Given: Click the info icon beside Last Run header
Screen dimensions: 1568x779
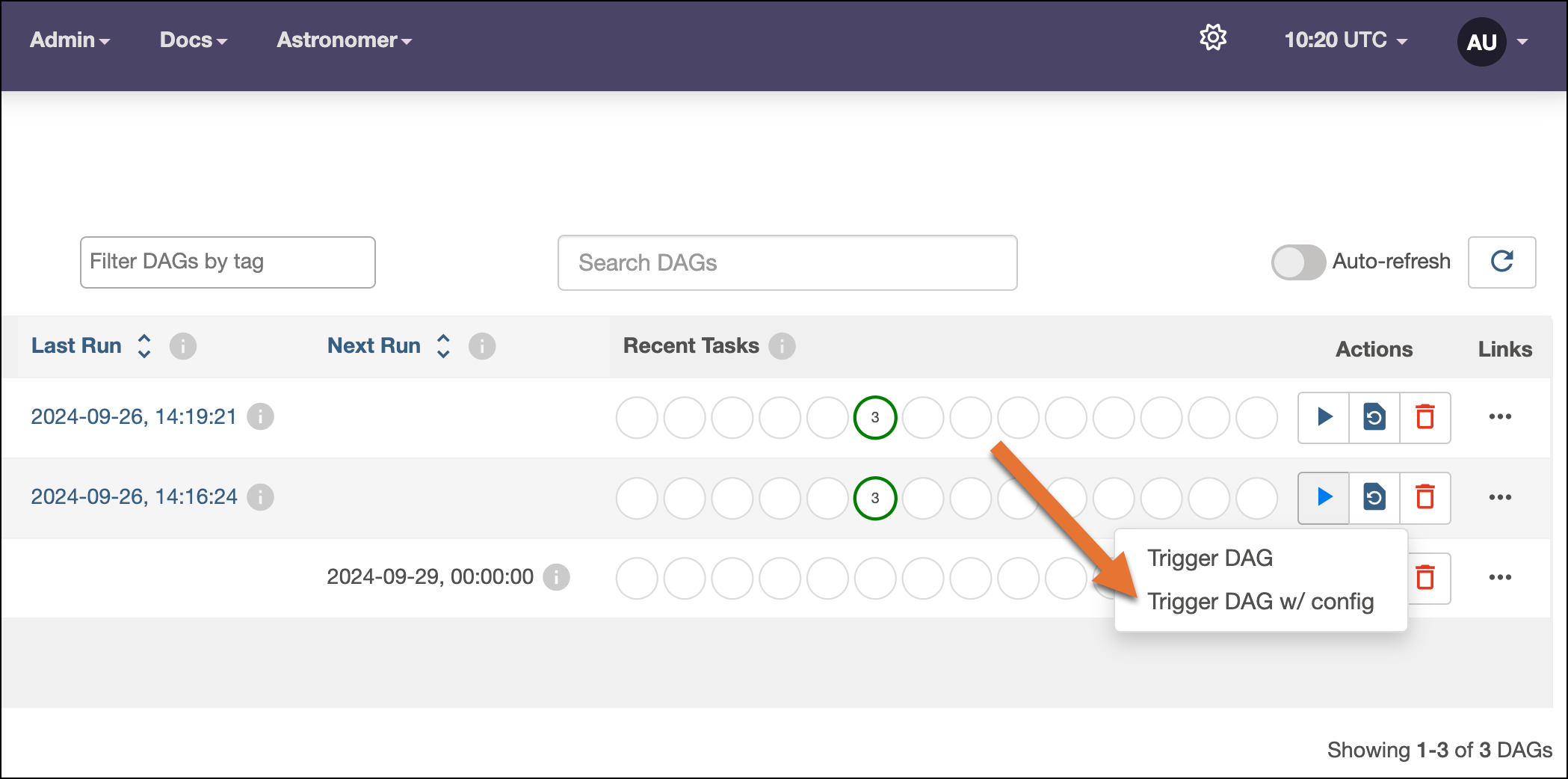Looking at the screenshot, I should 183,345.
